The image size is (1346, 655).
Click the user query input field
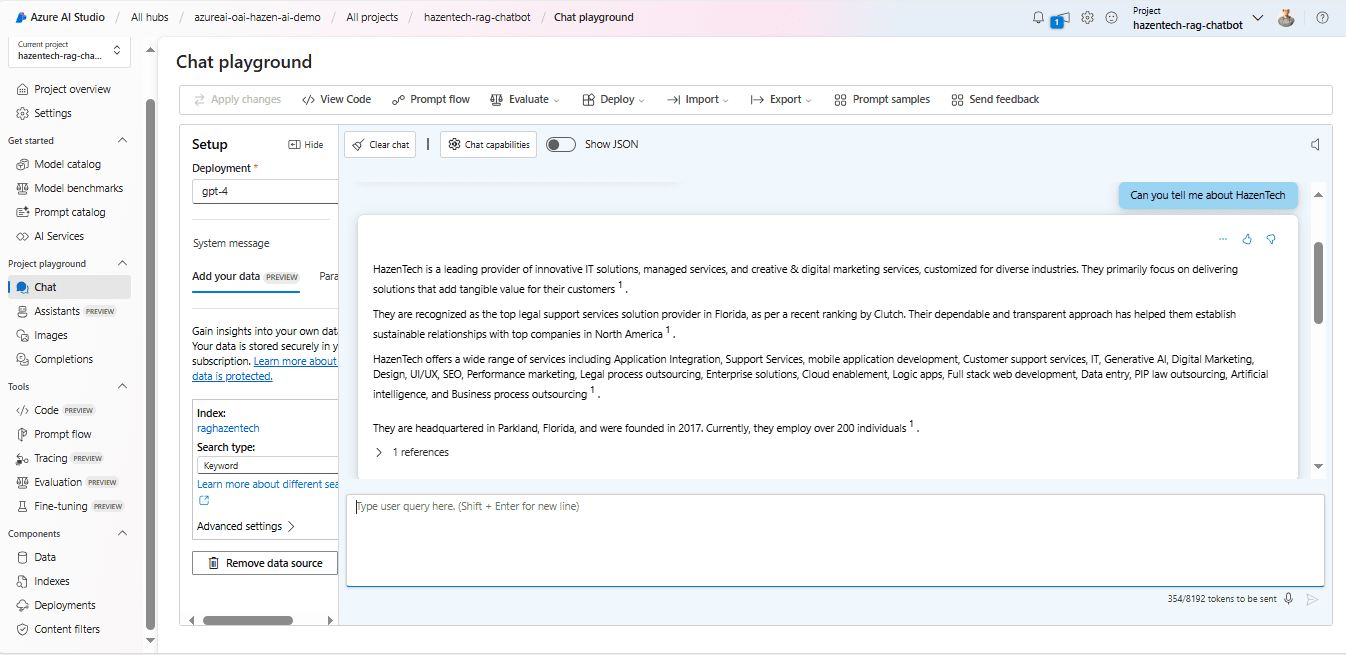pyautogui.click(x=834, y=540)
